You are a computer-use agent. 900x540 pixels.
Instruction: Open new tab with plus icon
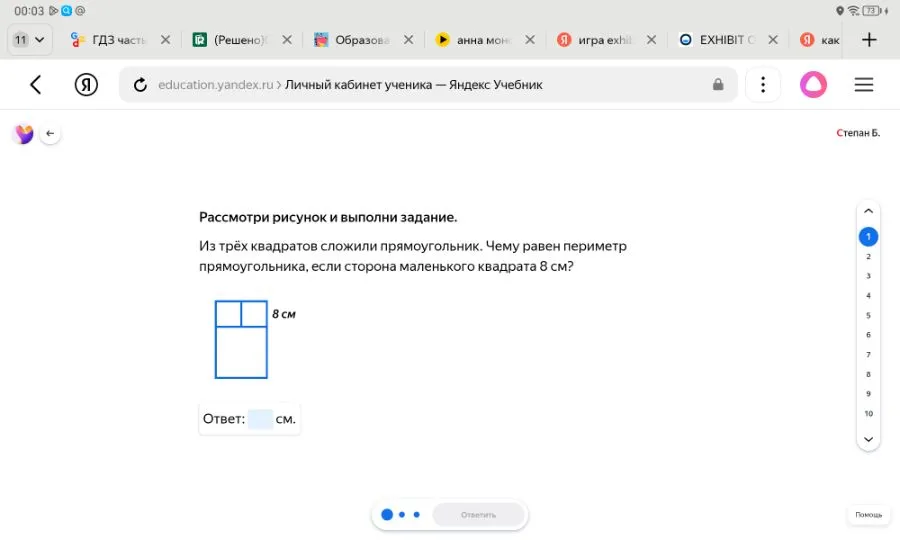(x=869, y=40)
